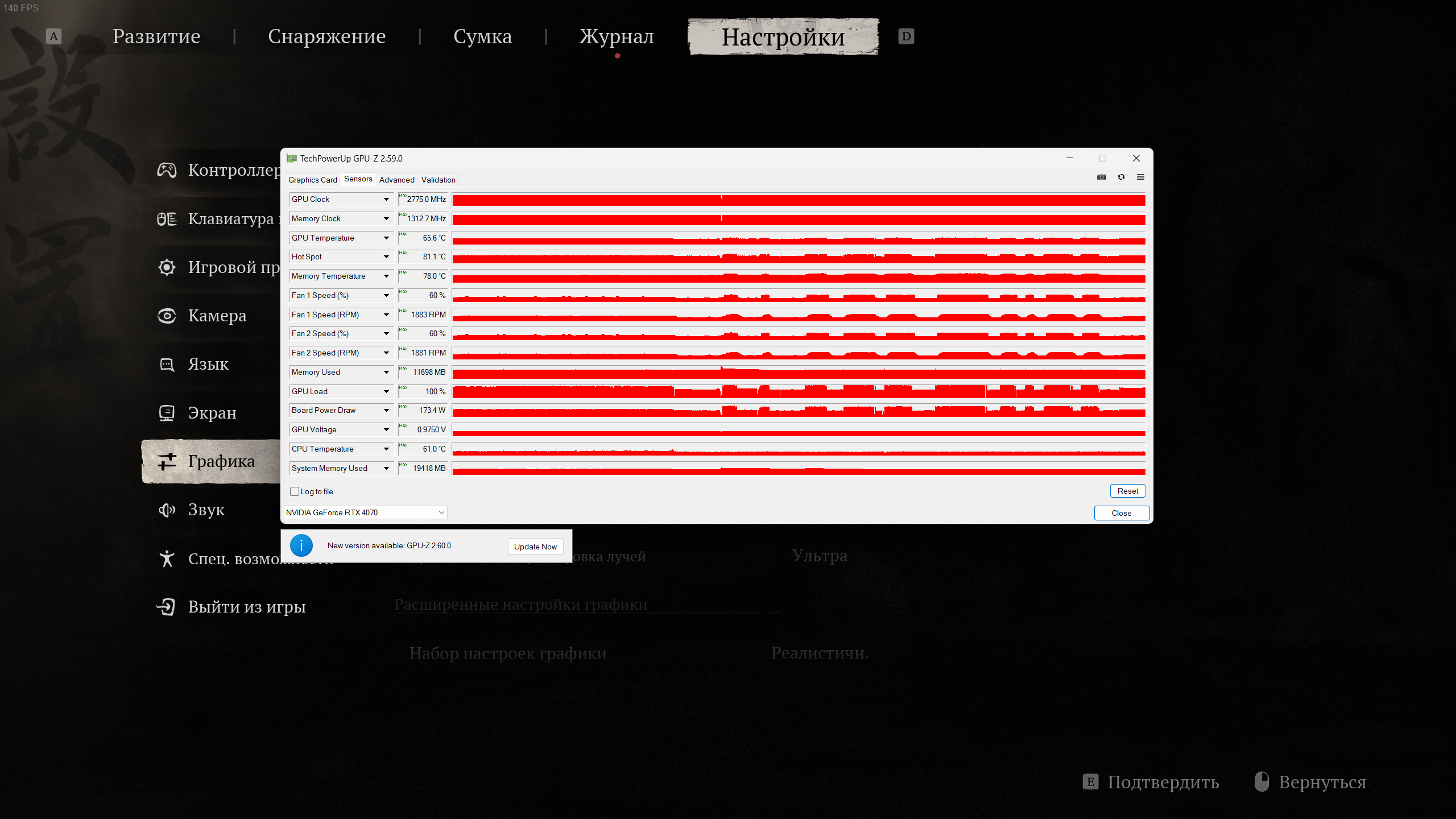
Task: Click the exit game icon
Action: [x=166, y=607]
